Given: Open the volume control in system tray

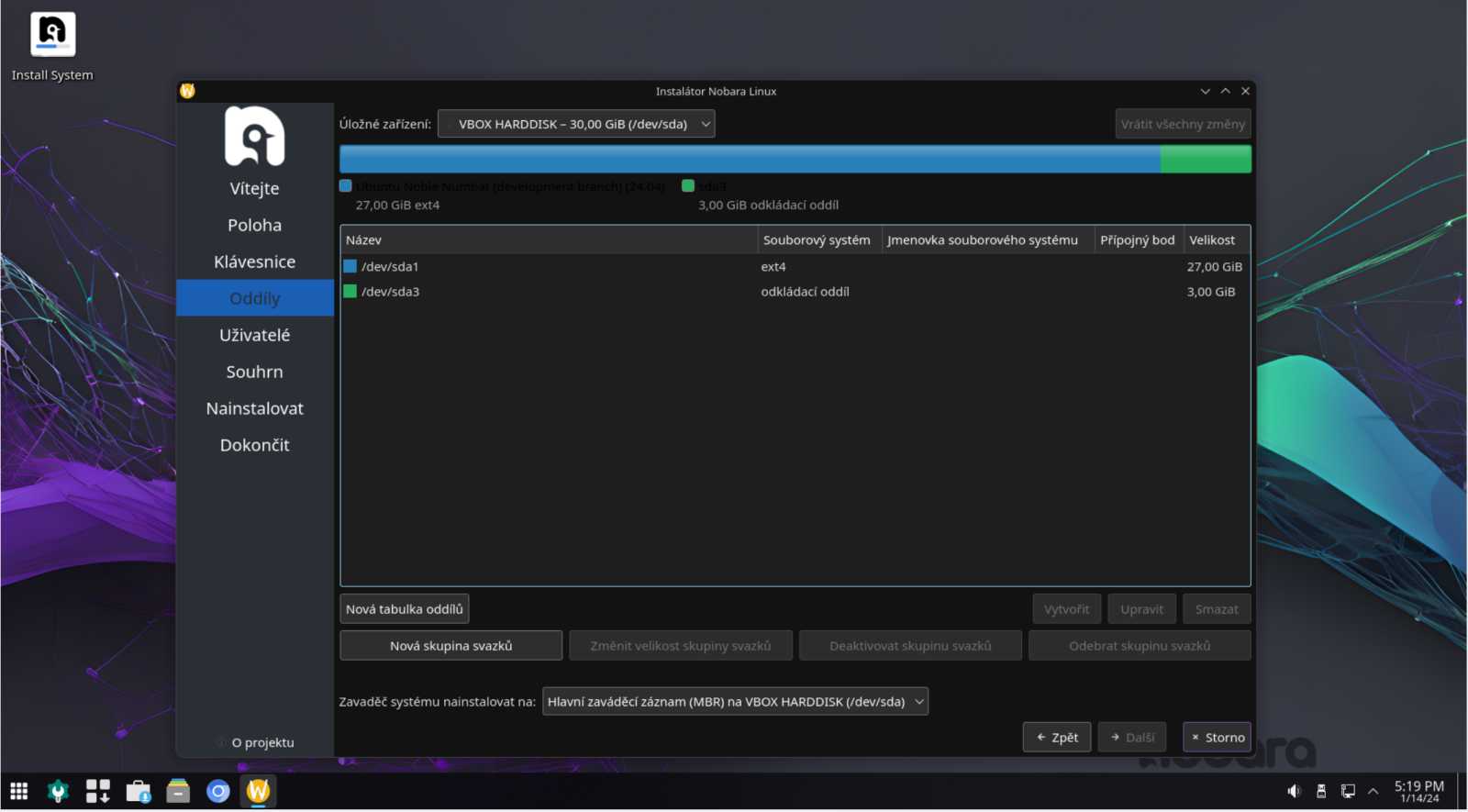Looking at the screenshot, I should (x=1294, y=791).
